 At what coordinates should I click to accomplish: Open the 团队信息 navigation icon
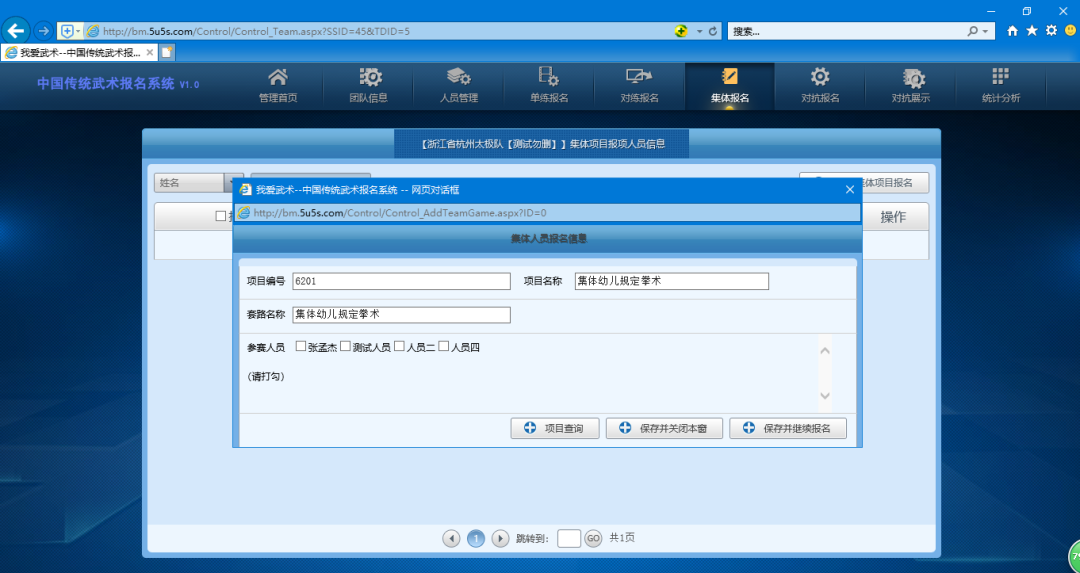click(369, 78)
